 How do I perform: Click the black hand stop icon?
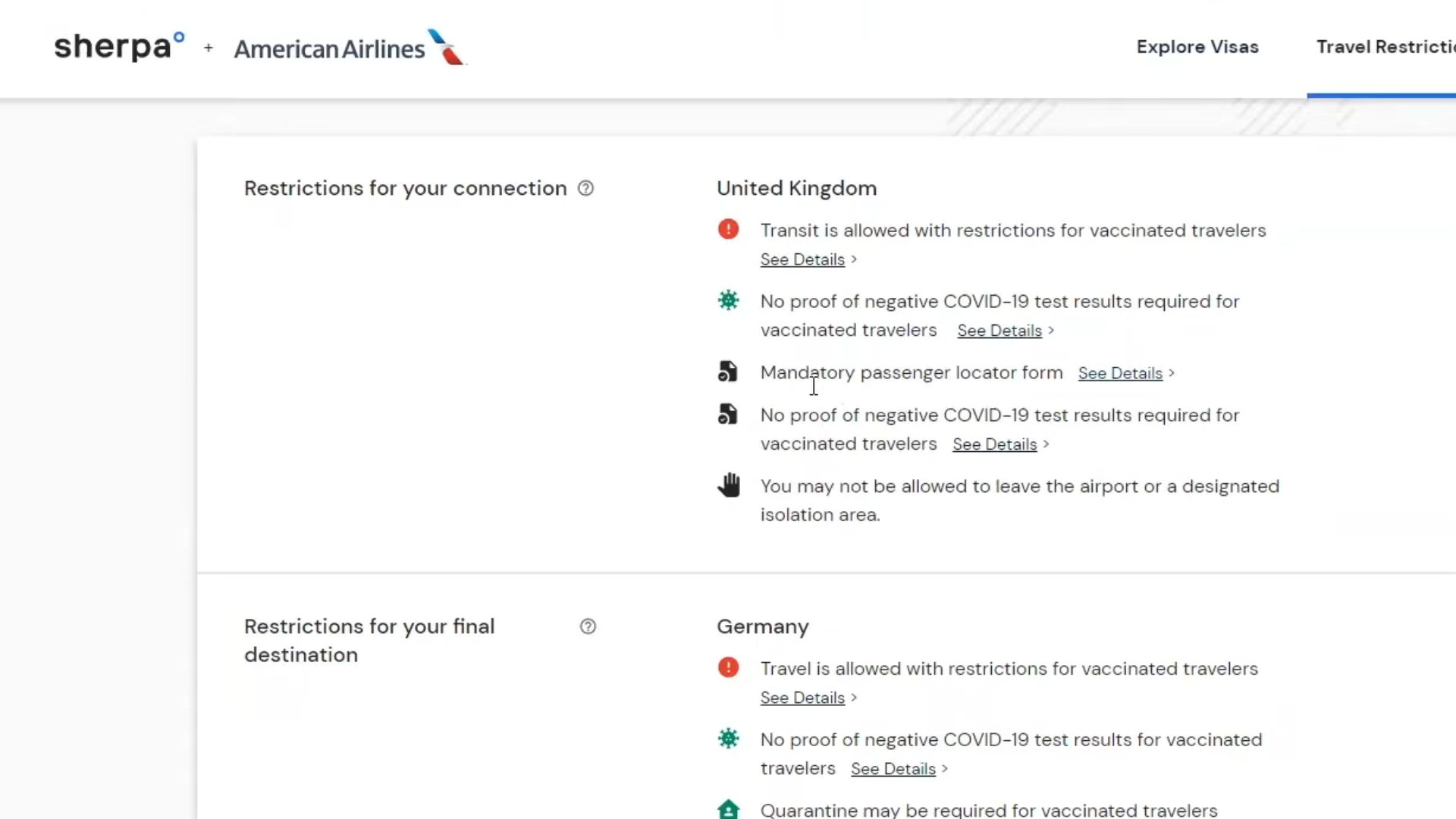[x=728, y=485]
